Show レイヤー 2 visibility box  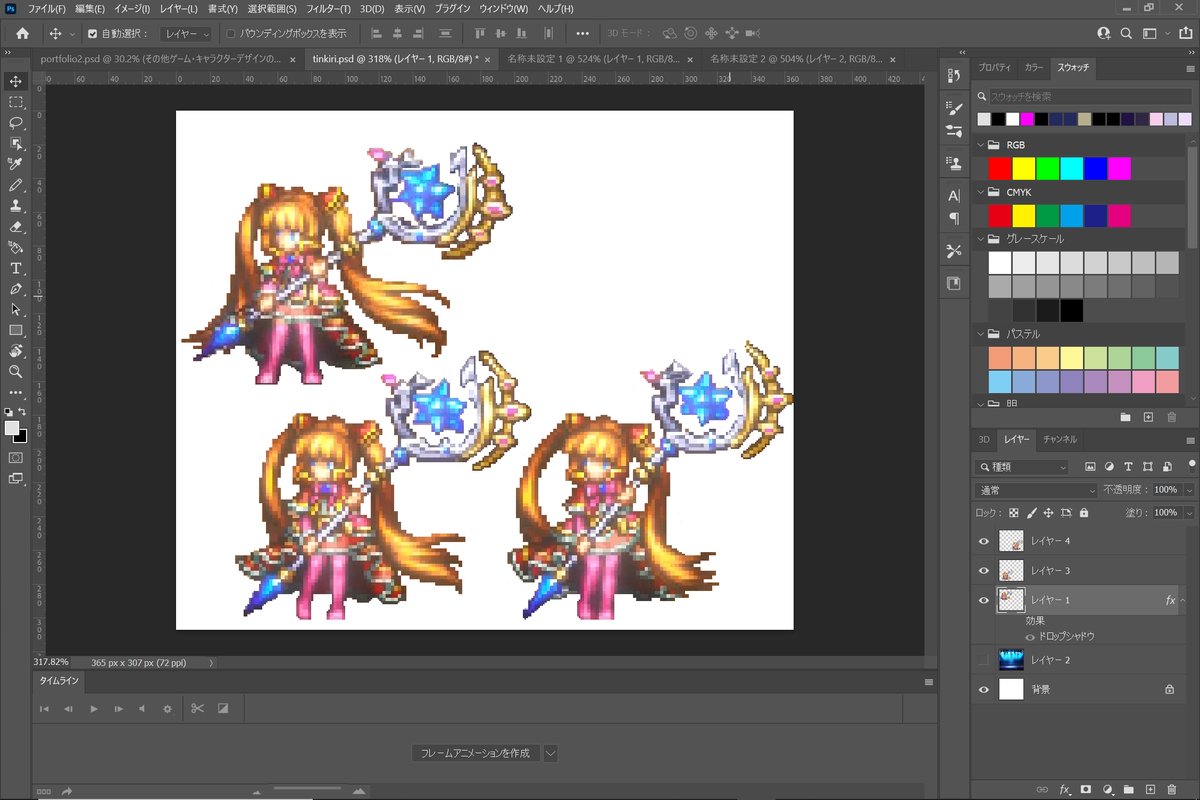click(x=984, y=659)
